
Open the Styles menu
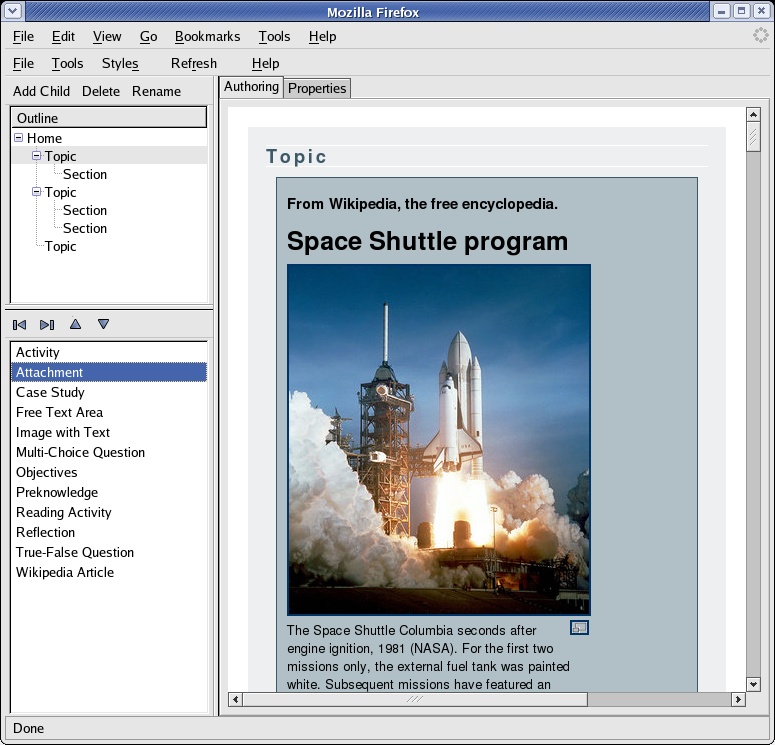pos(120,64)
